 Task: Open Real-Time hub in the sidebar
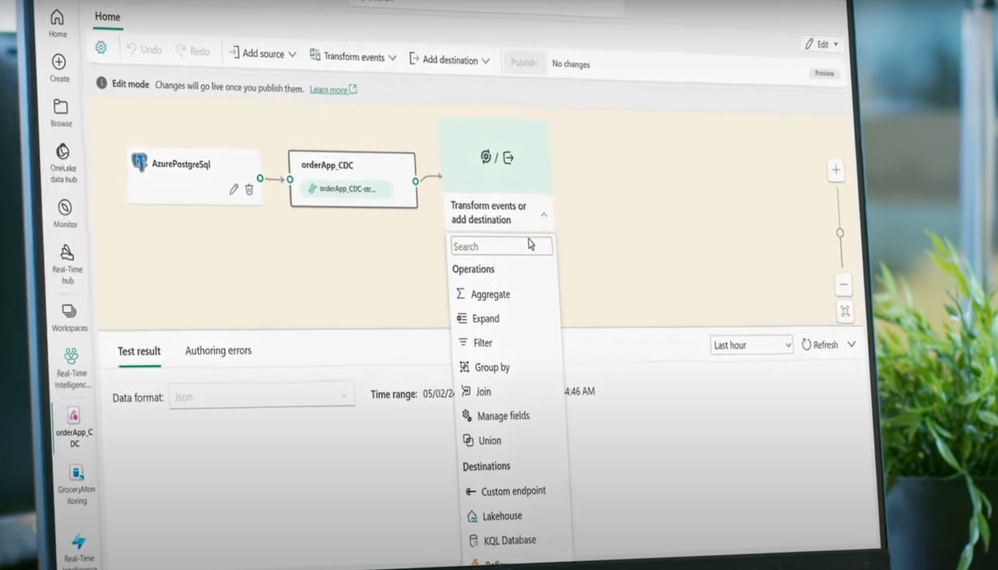pyautogui.click(x=67, y=264)
